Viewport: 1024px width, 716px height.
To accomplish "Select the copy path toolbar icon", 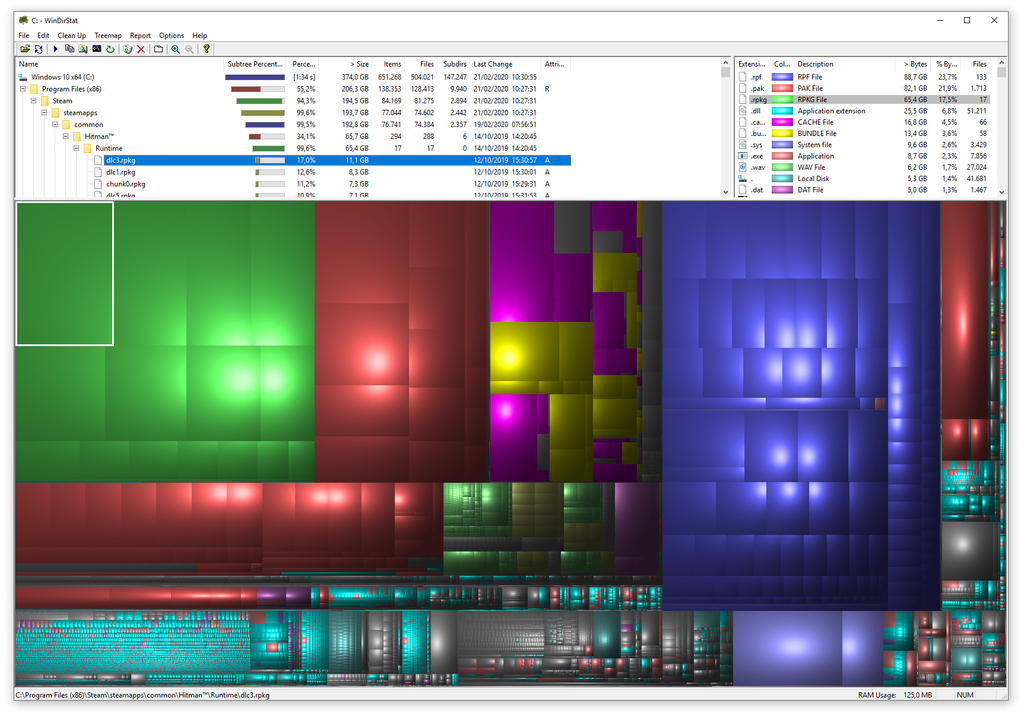I will point(70,48).
